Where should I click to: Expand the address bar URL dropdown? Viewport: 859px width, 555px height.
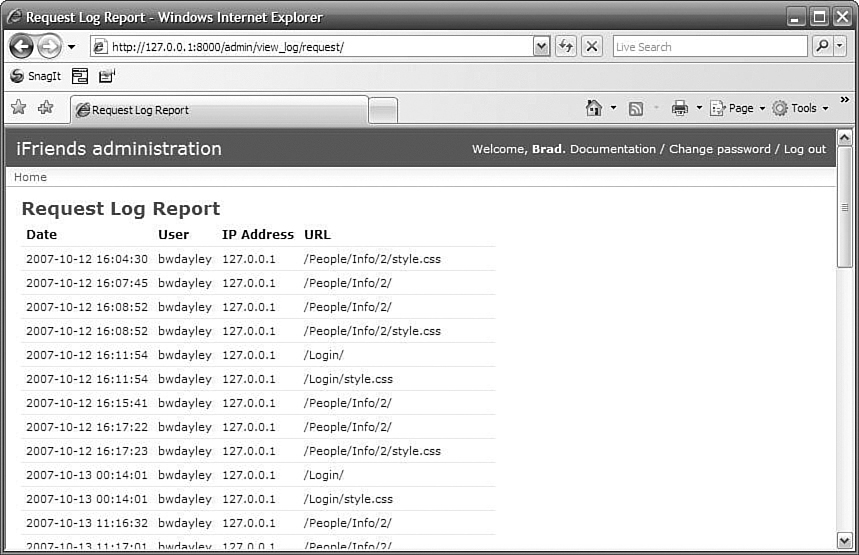tap(542, 46)
